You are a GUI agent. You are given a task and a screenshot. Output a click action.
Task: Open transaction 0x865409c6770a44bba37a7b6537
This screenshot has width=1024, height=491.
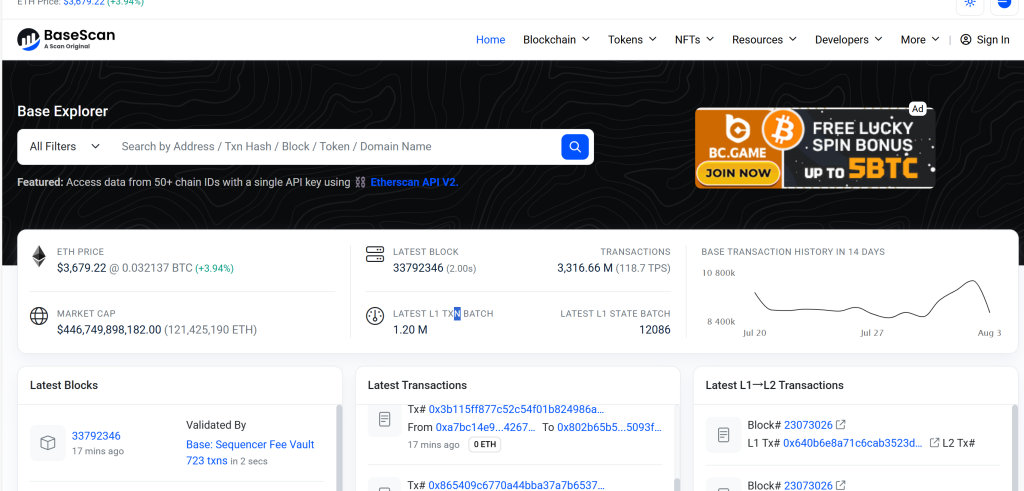516,484
